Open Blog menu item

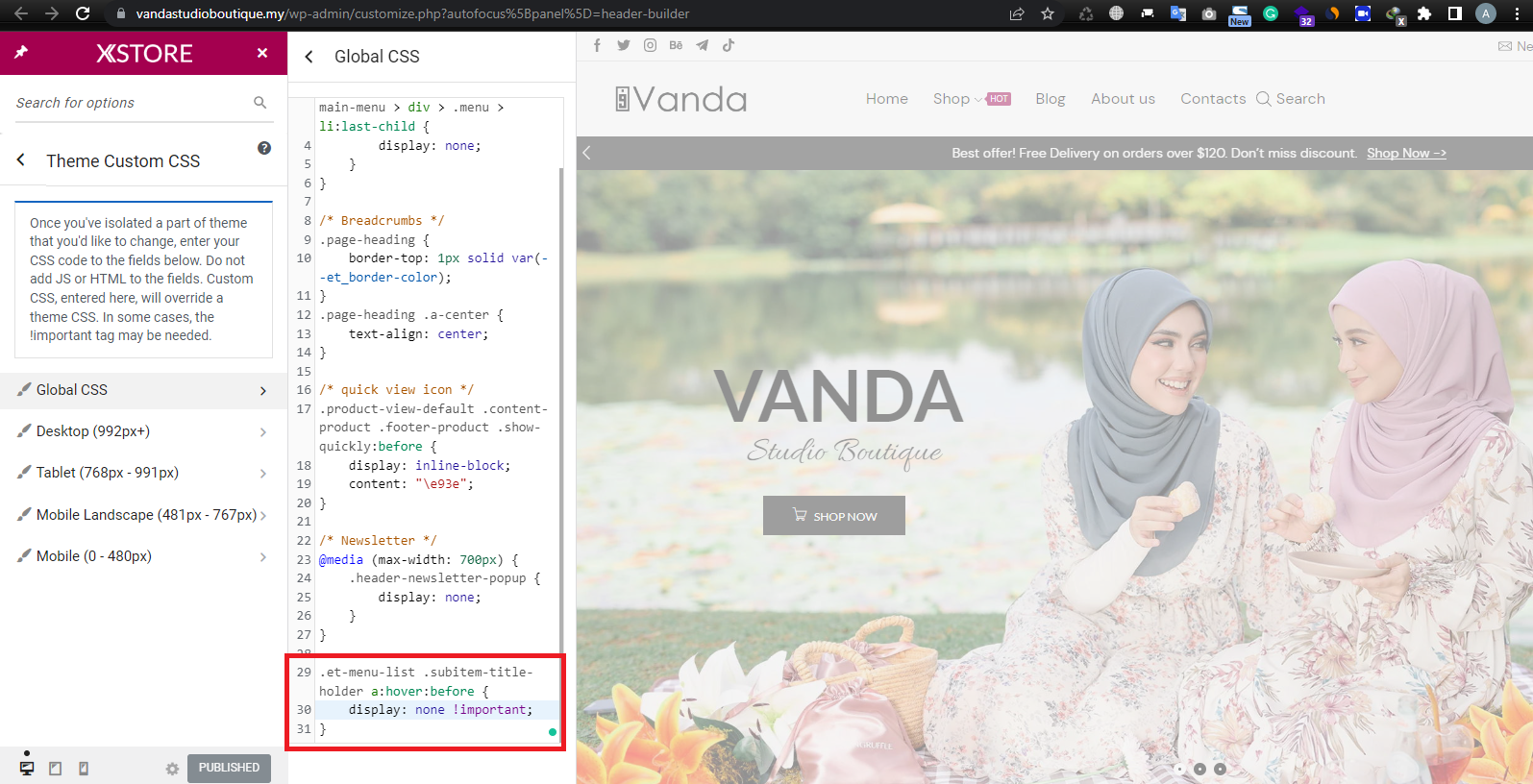pos(1051,99)
